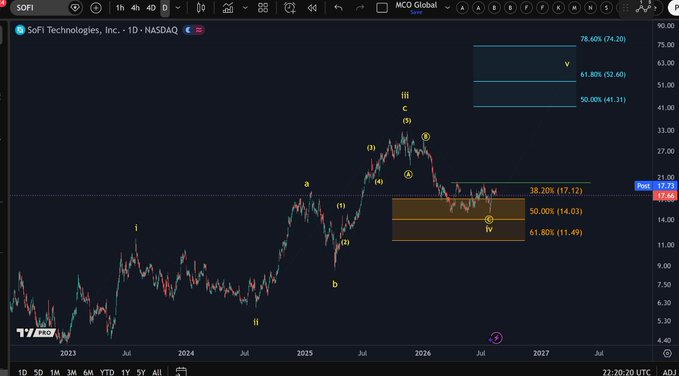Open the Indicators panel

(x=228, y=8)
